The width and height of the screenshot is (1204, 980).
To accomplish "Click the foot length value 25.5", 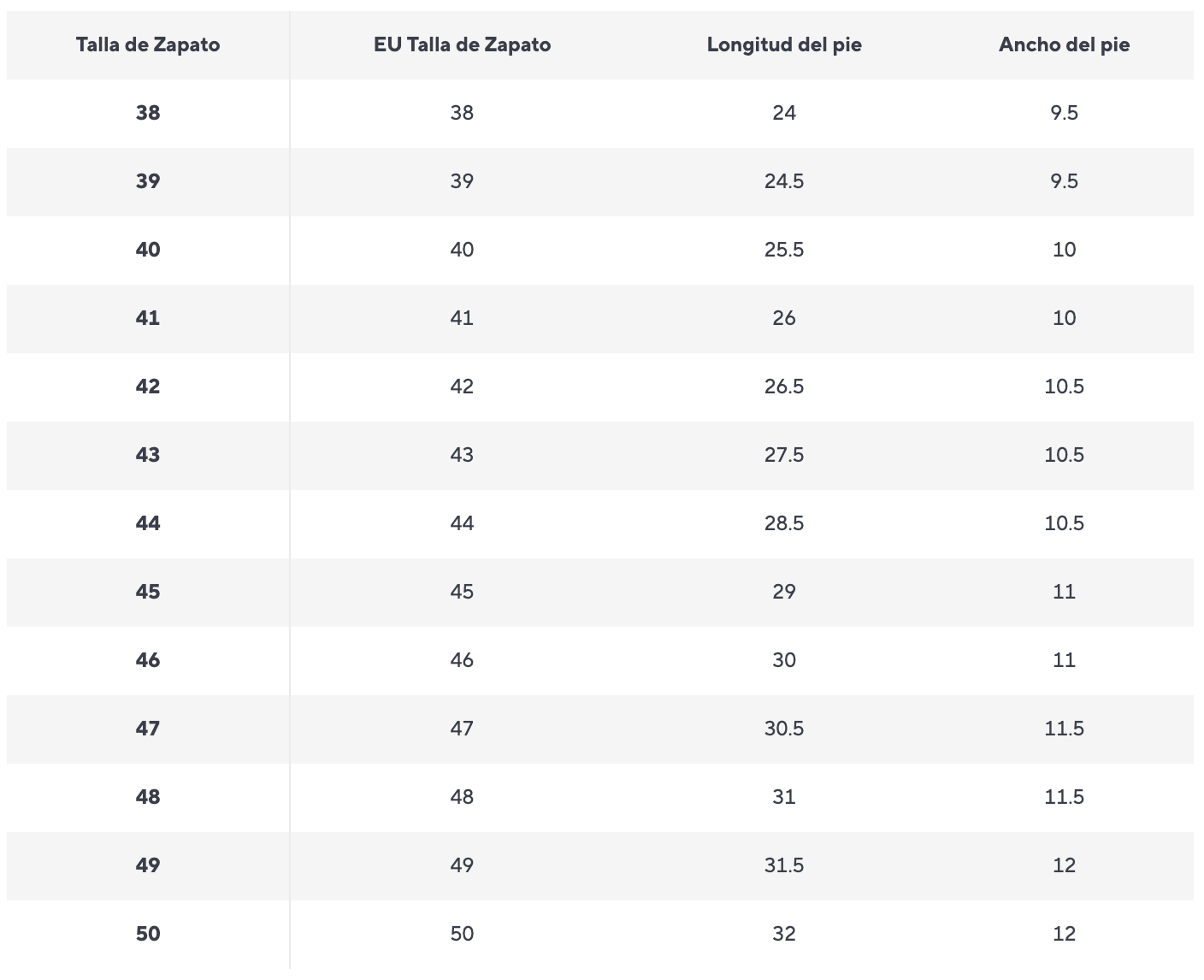I will [x=784, y=250].
